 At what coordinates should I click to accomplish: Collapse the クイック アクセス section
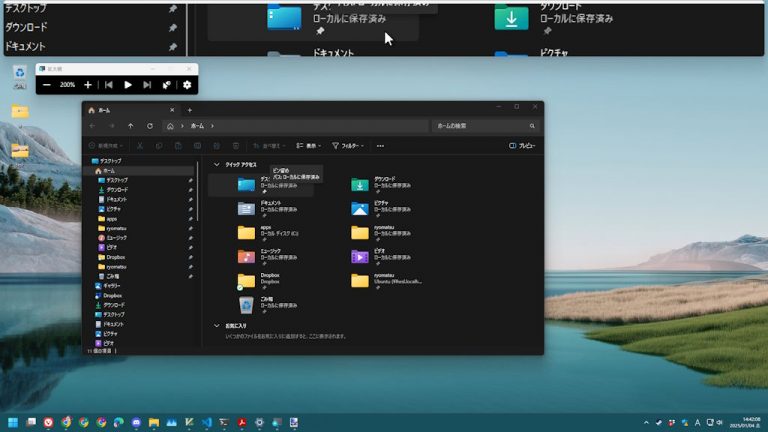[216, 165]
